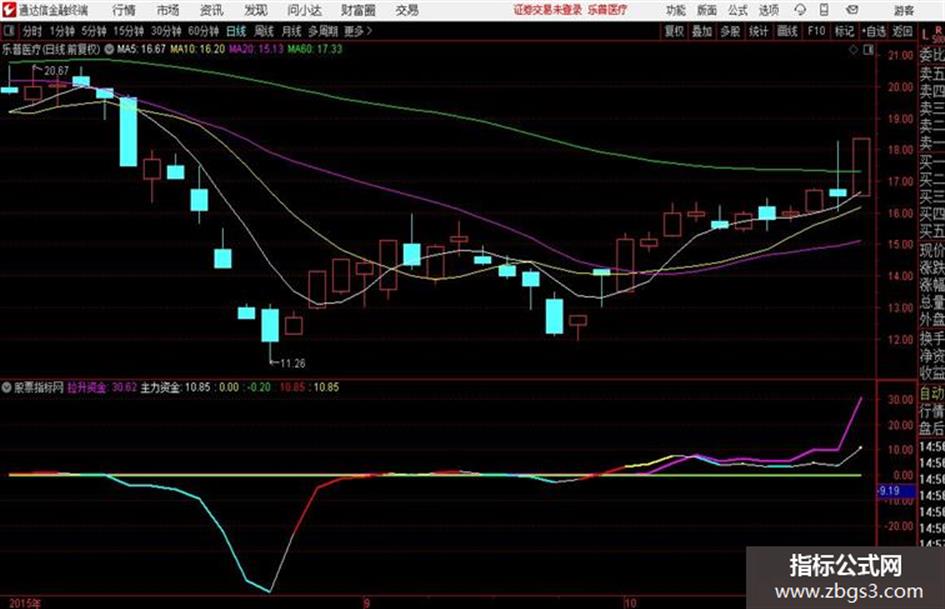The image size is (945, 609).
Task: Click the L label in right quote panel
Action: 925,36
